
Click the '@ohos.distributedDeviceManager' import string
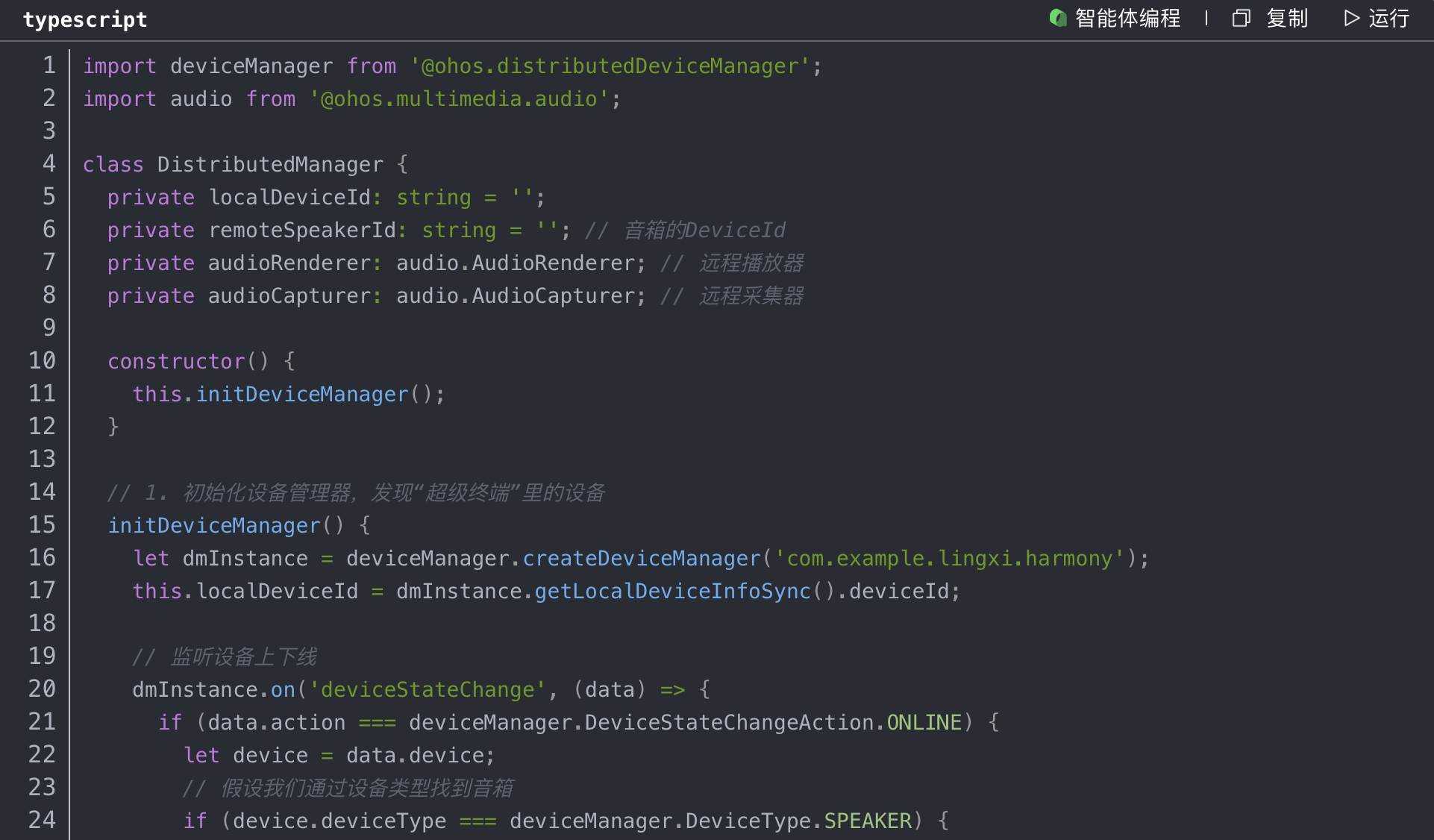(x=610, y=66)
